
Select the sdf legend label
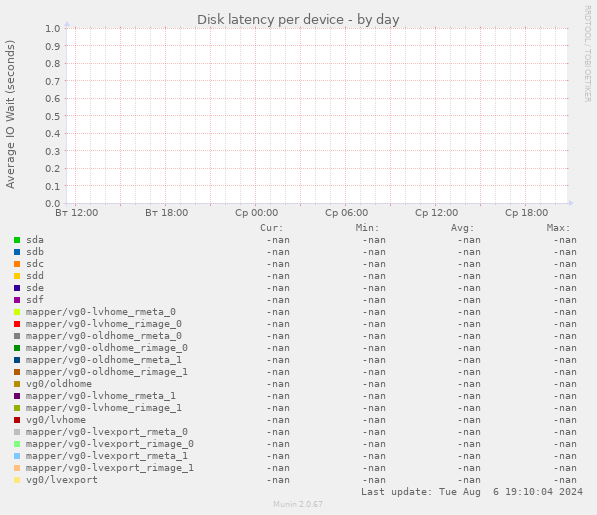click(35, 300)
